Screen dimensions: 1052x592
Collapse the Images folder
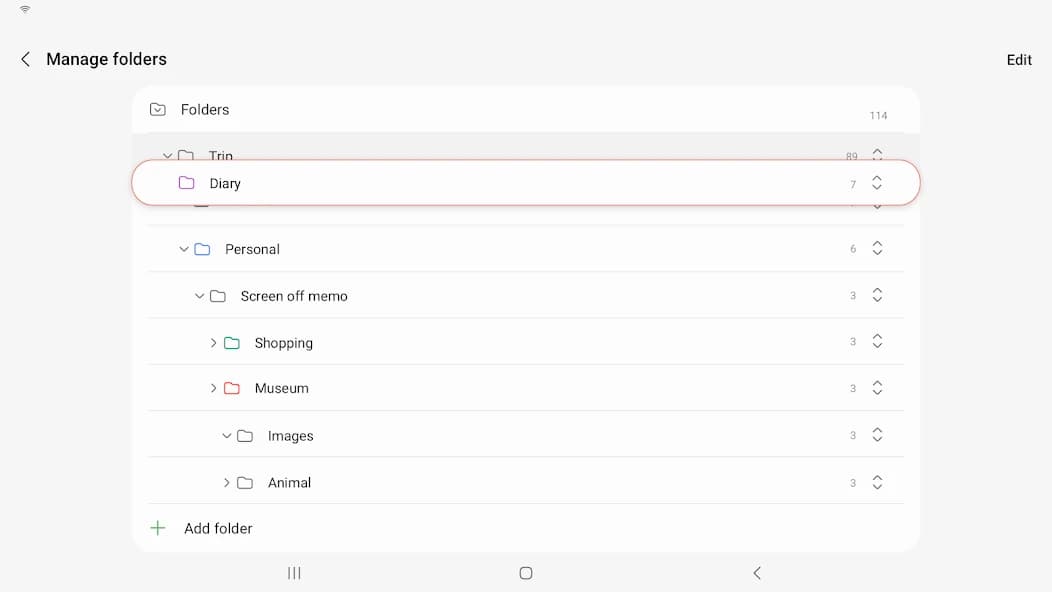[x=228, y=436]
